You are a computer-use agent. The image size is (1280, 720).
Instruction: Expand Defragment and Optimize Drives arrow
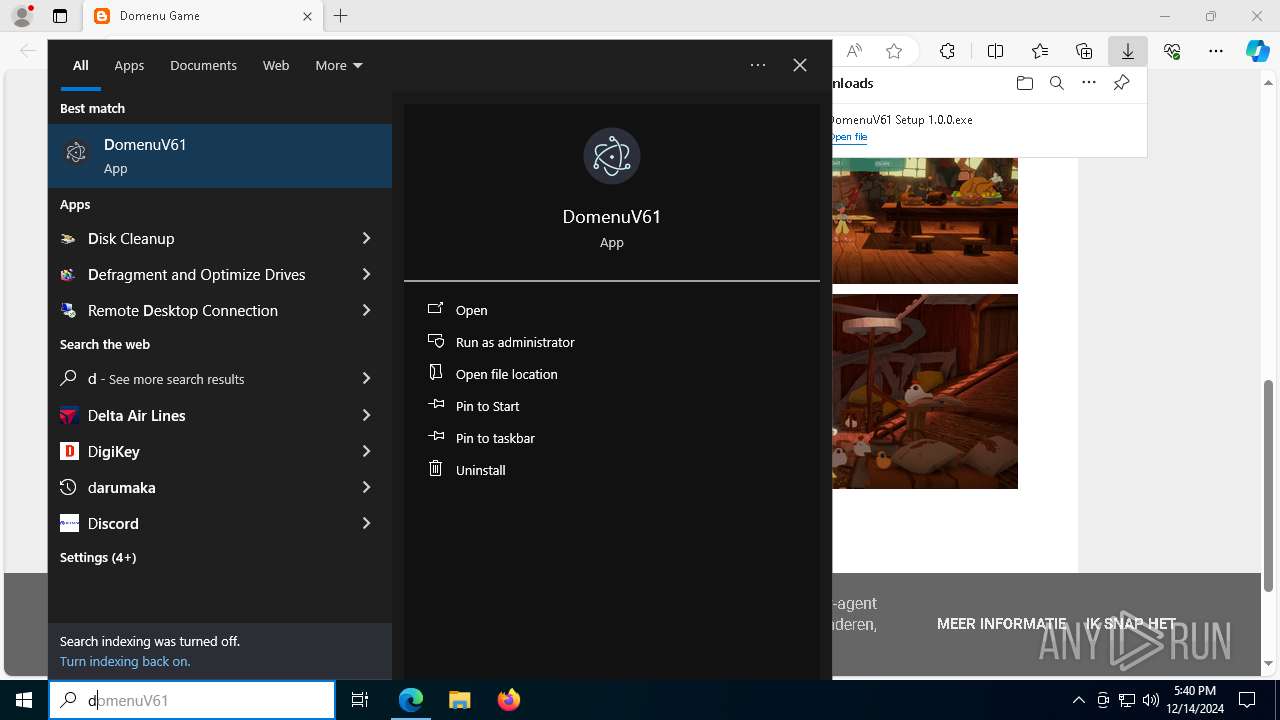point(366,275)
